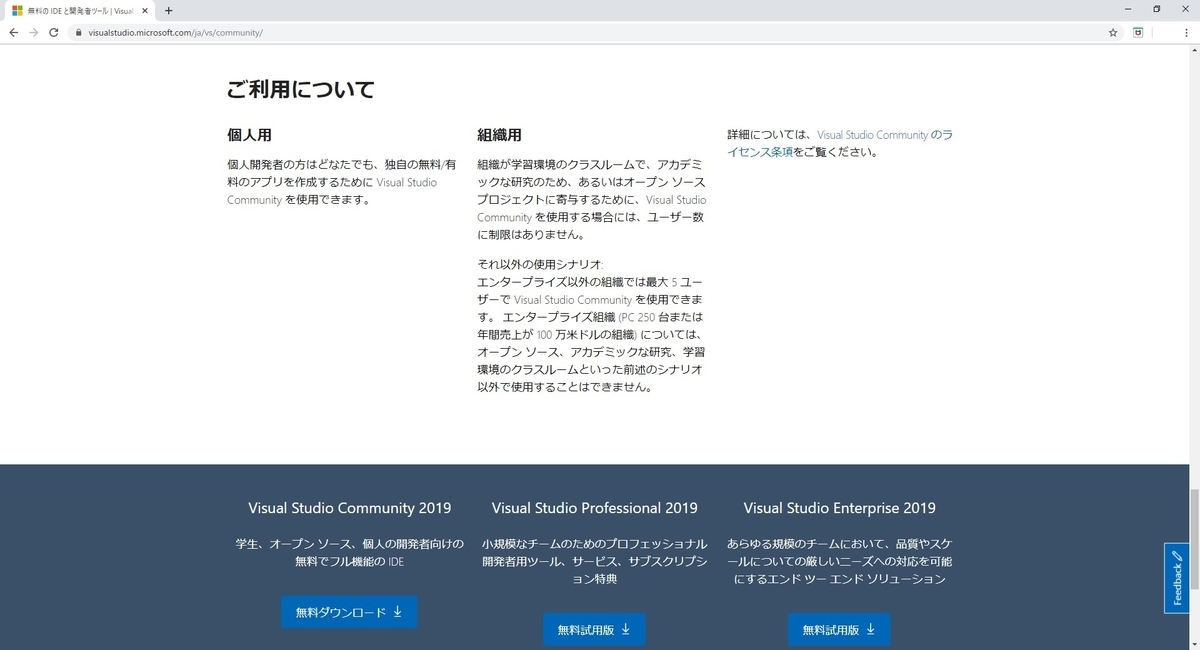The height and width of the screenshot is (650, 1200).
Task: Click the forward navigation arrow
Action: pyautogui.click(x=33, y=32)
